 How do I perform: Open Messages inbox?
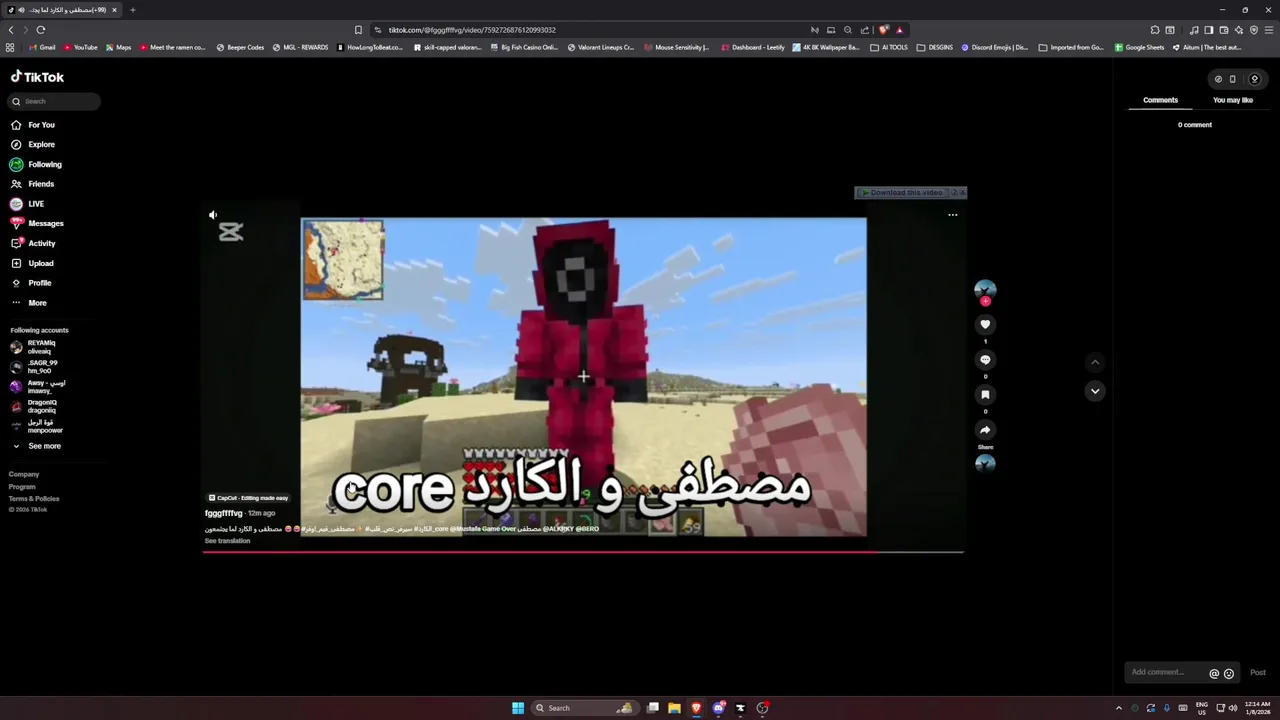click(37, 223)
